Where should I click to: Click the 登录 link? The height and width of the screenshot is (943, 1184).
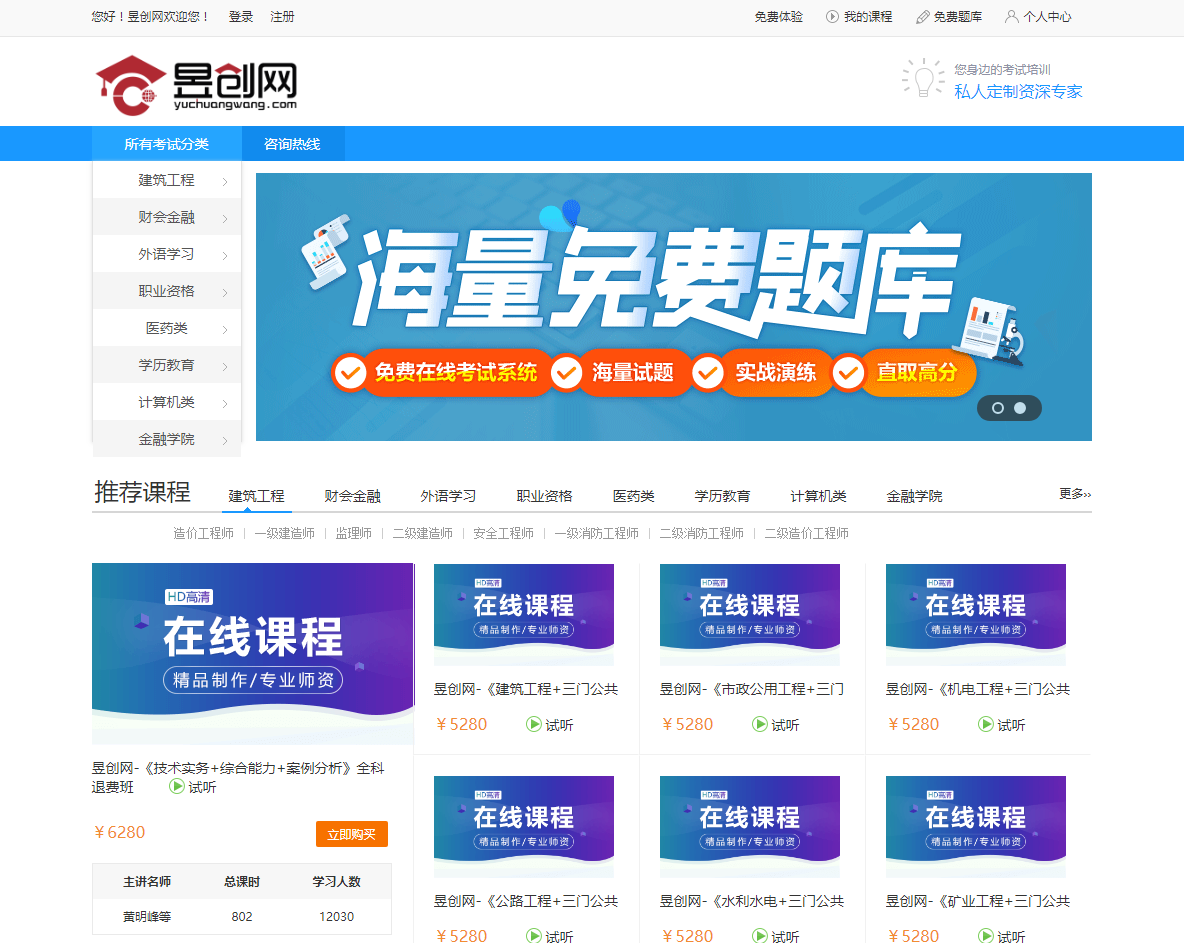point(241,17)
